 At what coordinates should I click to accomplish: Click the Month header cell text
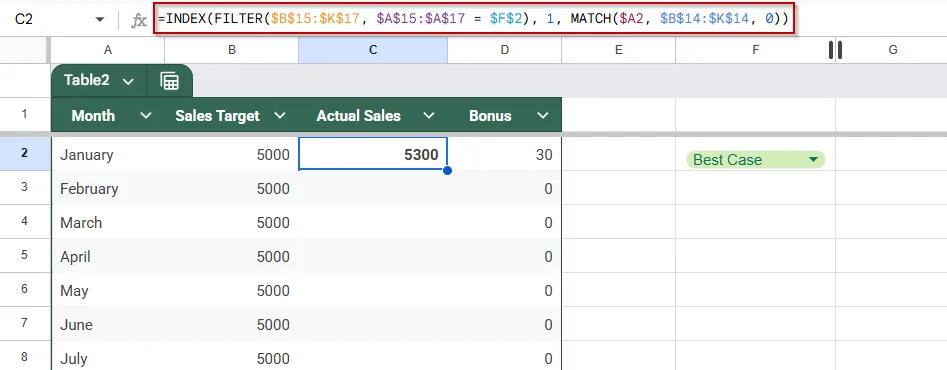point(93,116)
